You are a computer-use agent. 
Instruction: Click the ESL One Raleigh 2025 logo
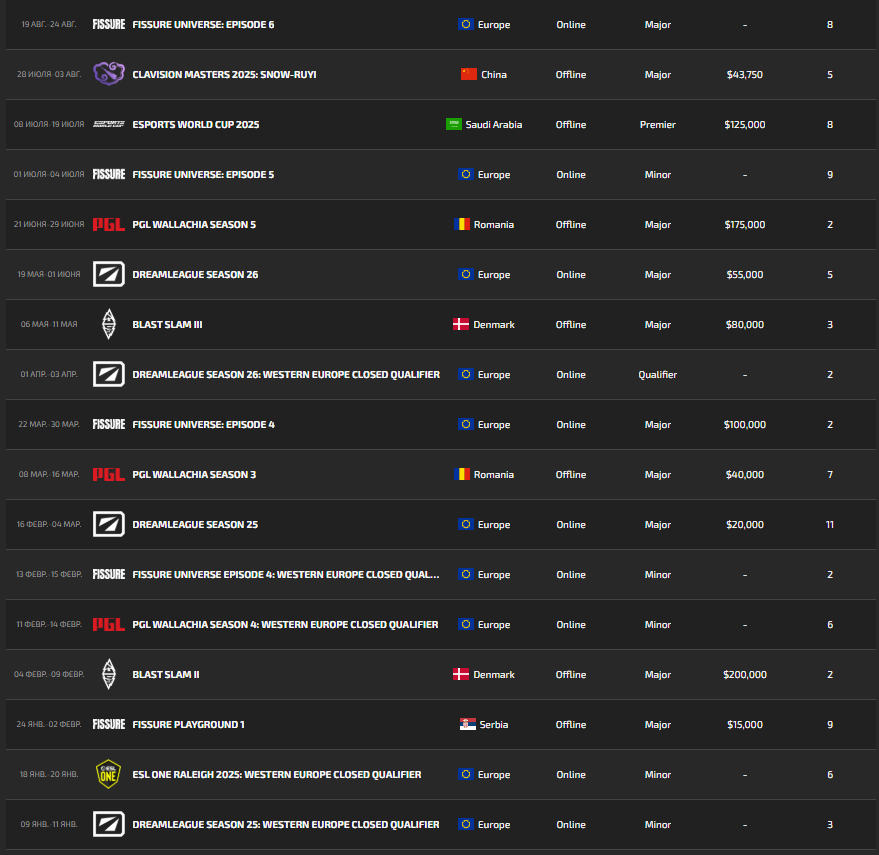[108, 774]
